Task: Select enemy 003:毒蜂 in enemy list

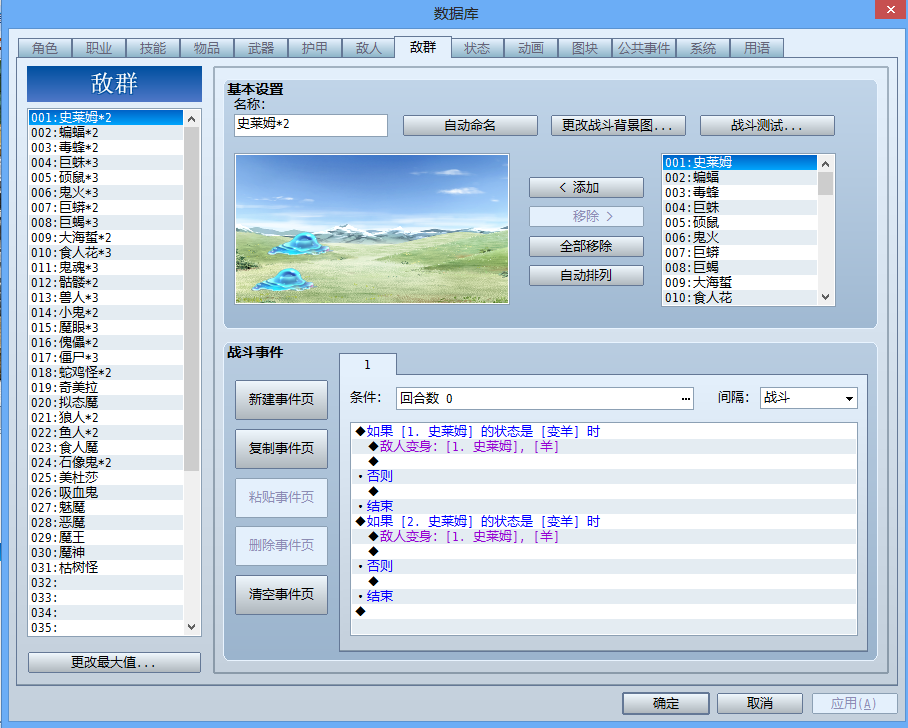Action: [739, 192]
